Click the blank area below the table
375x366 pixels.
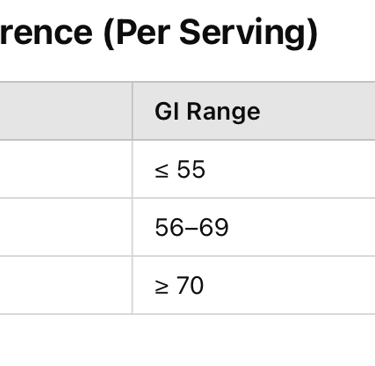tap(187, 340)
